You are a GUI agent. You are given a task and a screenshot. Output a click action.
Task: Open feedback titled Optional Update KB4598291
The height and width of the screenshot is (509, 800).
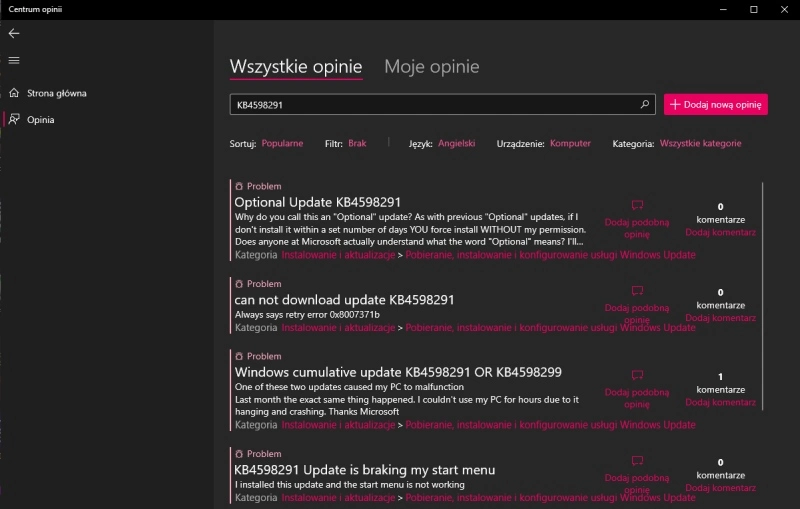(317, 202)
